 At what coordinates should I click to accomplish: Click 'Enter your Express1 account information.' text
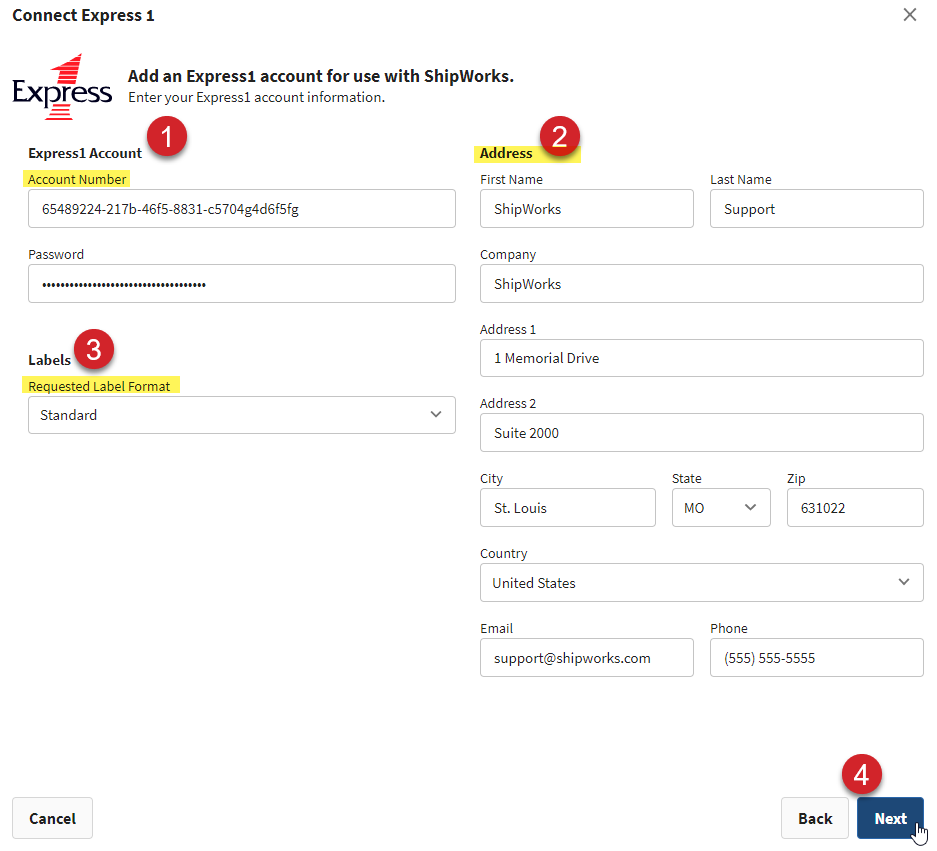click(256, 97)
